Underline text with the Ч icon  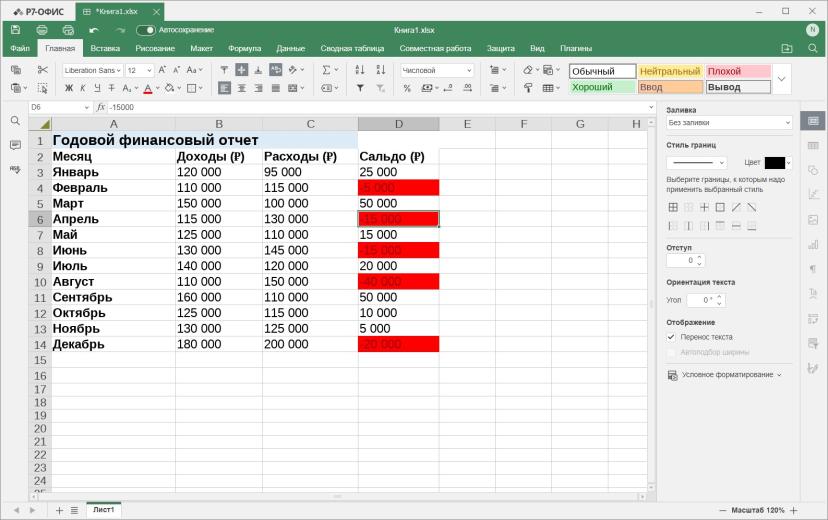click(x=97, y=88)
